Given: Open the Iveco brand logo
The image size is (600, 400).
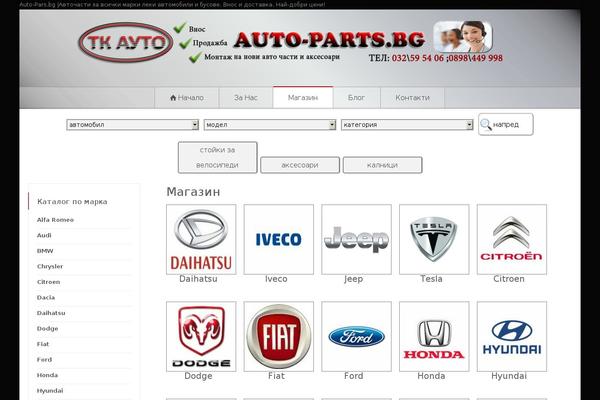Looking at the screenshot, I should (279, 239).
